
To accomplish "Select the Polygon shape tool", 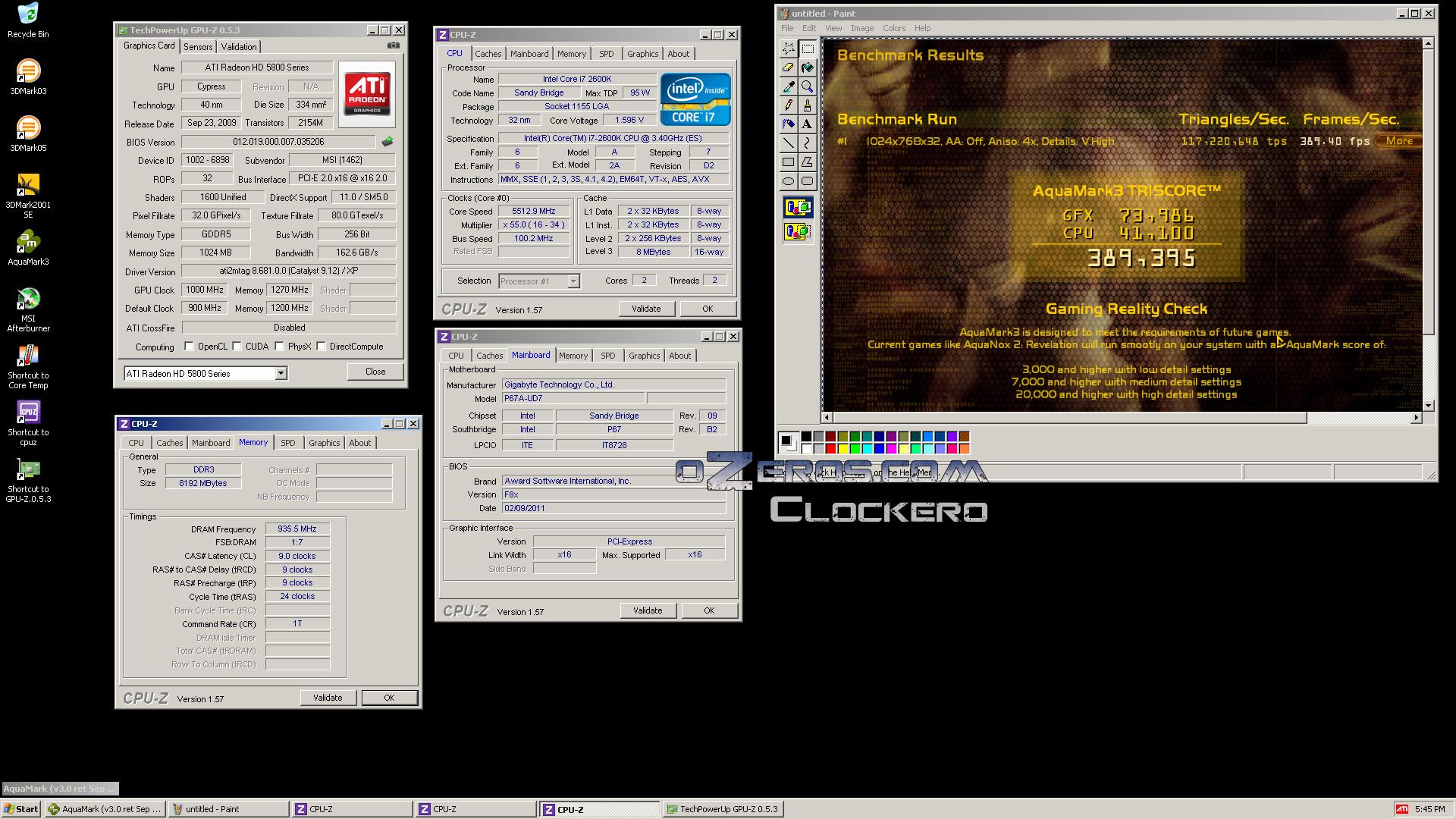I will point(808,162).
